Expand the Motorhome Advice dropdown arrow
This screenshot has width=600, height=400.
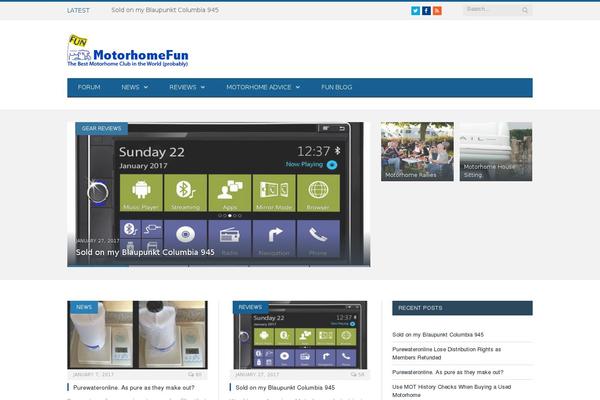click(298, 88)
